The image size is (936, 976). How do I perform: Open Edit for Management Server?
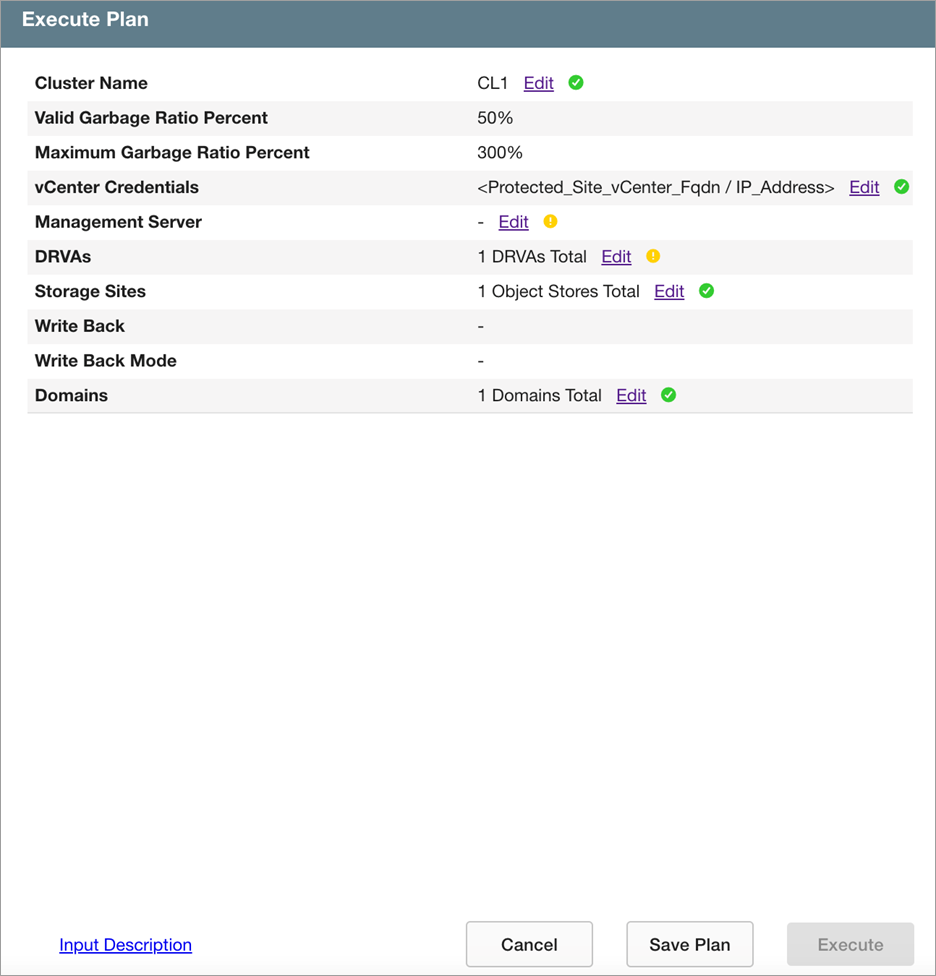(x=513, y=222)
